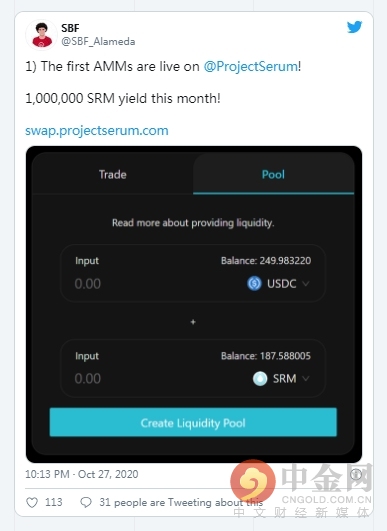The height and width of the screenshot is (531, 387).
Task: Expand the USDC token dropdown
Action: 306,283
